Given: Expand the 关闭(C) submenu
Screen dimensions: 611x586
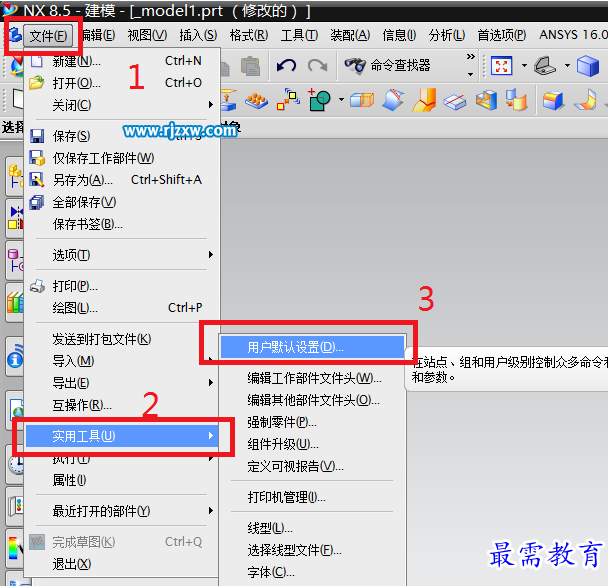Looking at the screenshot, I should 122,105.
